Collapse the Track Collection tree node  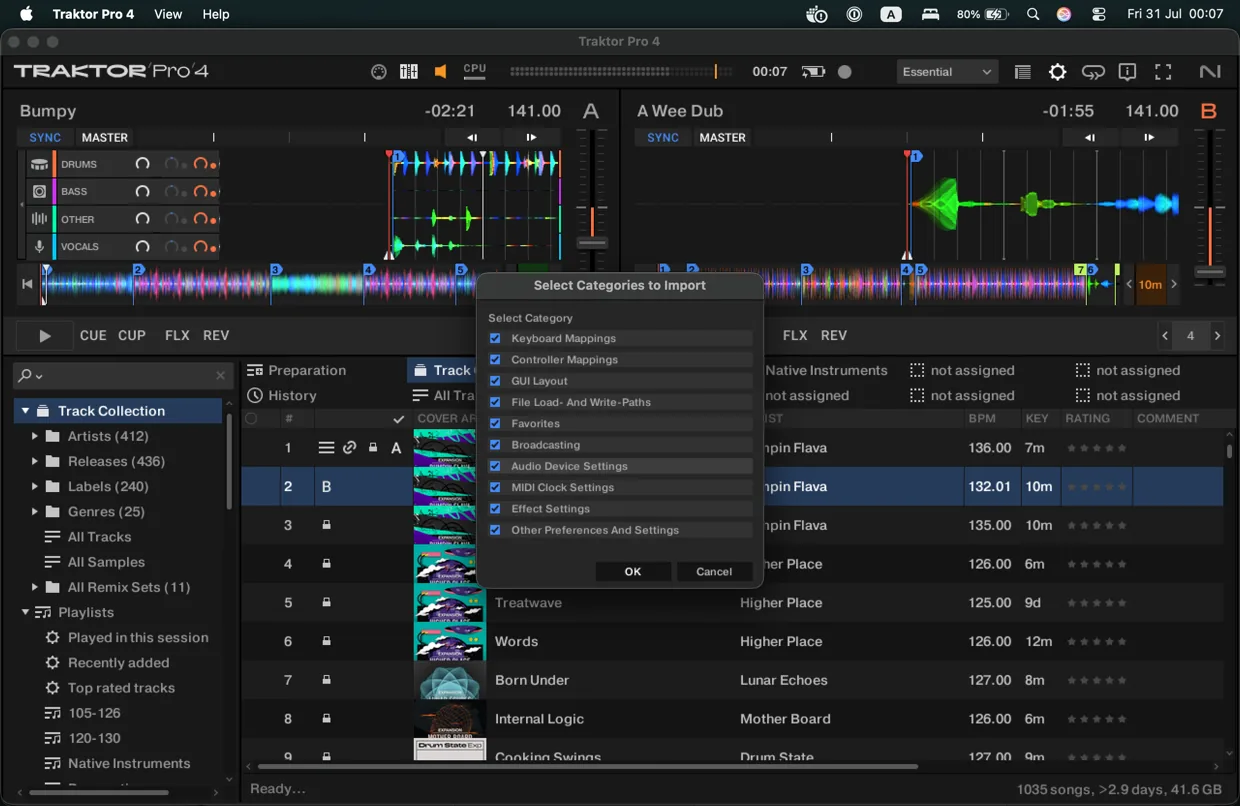(x=25, y=411)
